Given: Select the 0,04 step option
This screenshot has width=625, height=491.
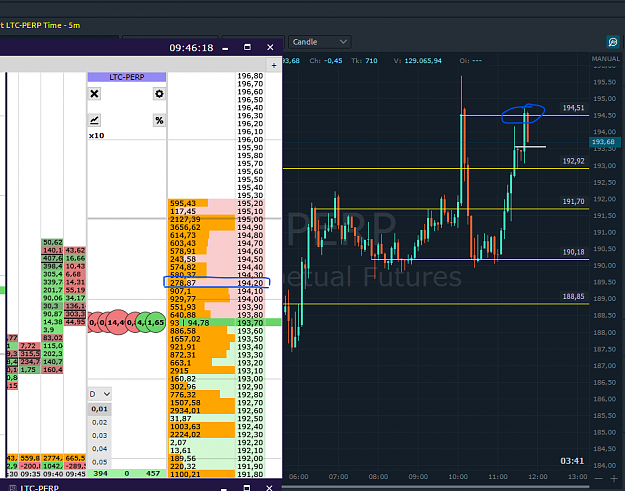Looking at the screenshot, I should [99, 449].
